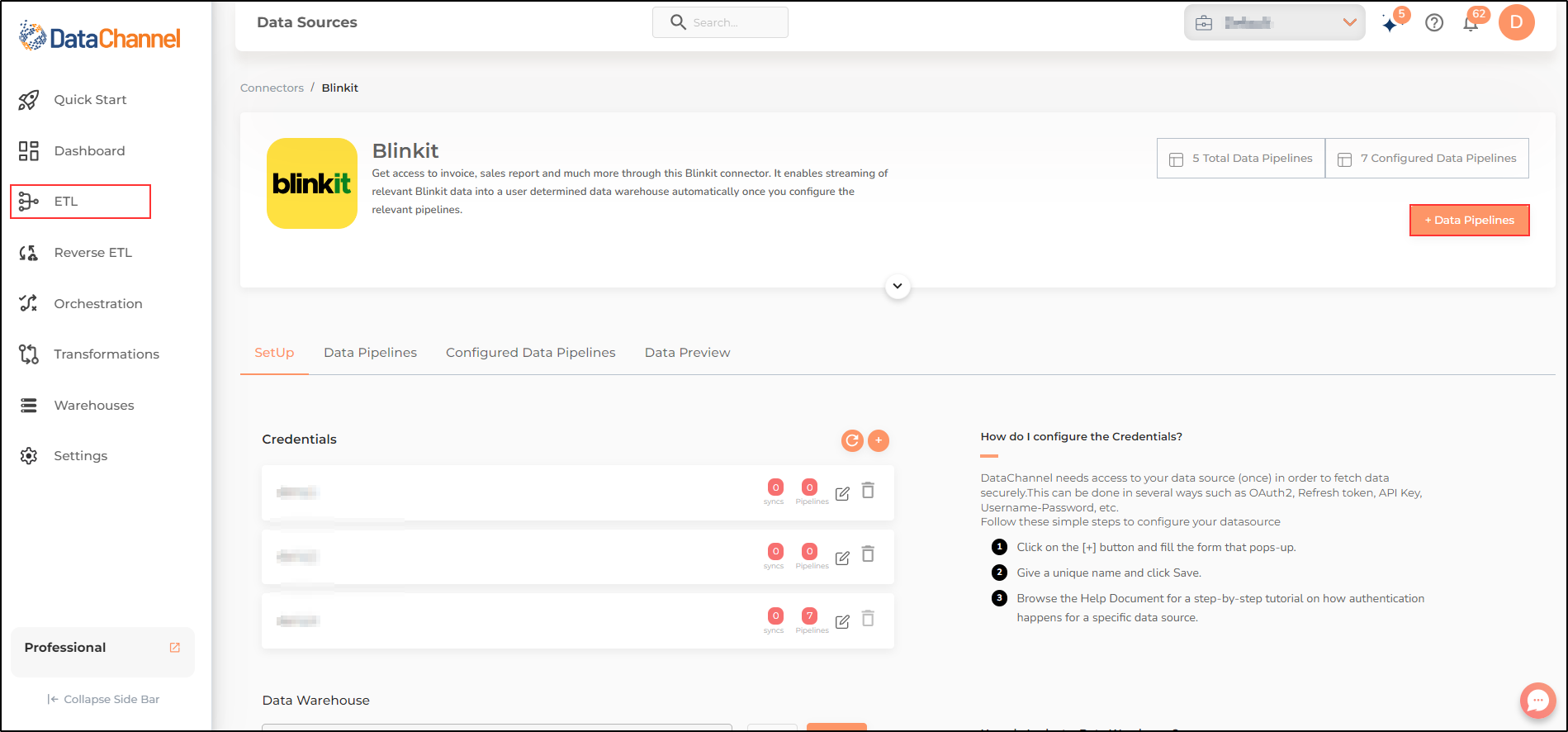Go to Connectors breadcrumb link
The width and height of the screenshot is (1568, 732).
[x=272, y=88]
